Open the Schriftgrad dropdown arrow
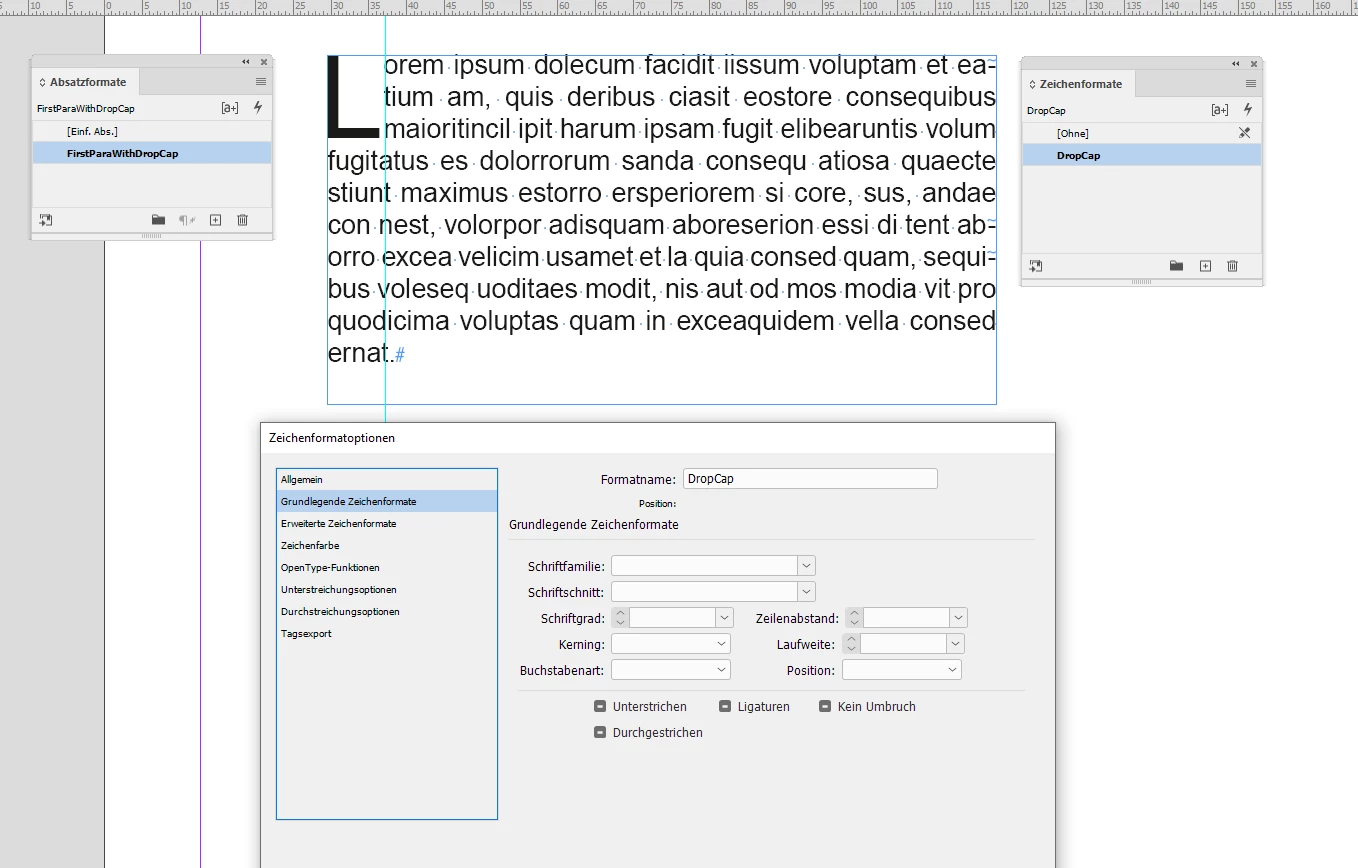Viewport: 1358px width, 868px height. tap(725, 618)
